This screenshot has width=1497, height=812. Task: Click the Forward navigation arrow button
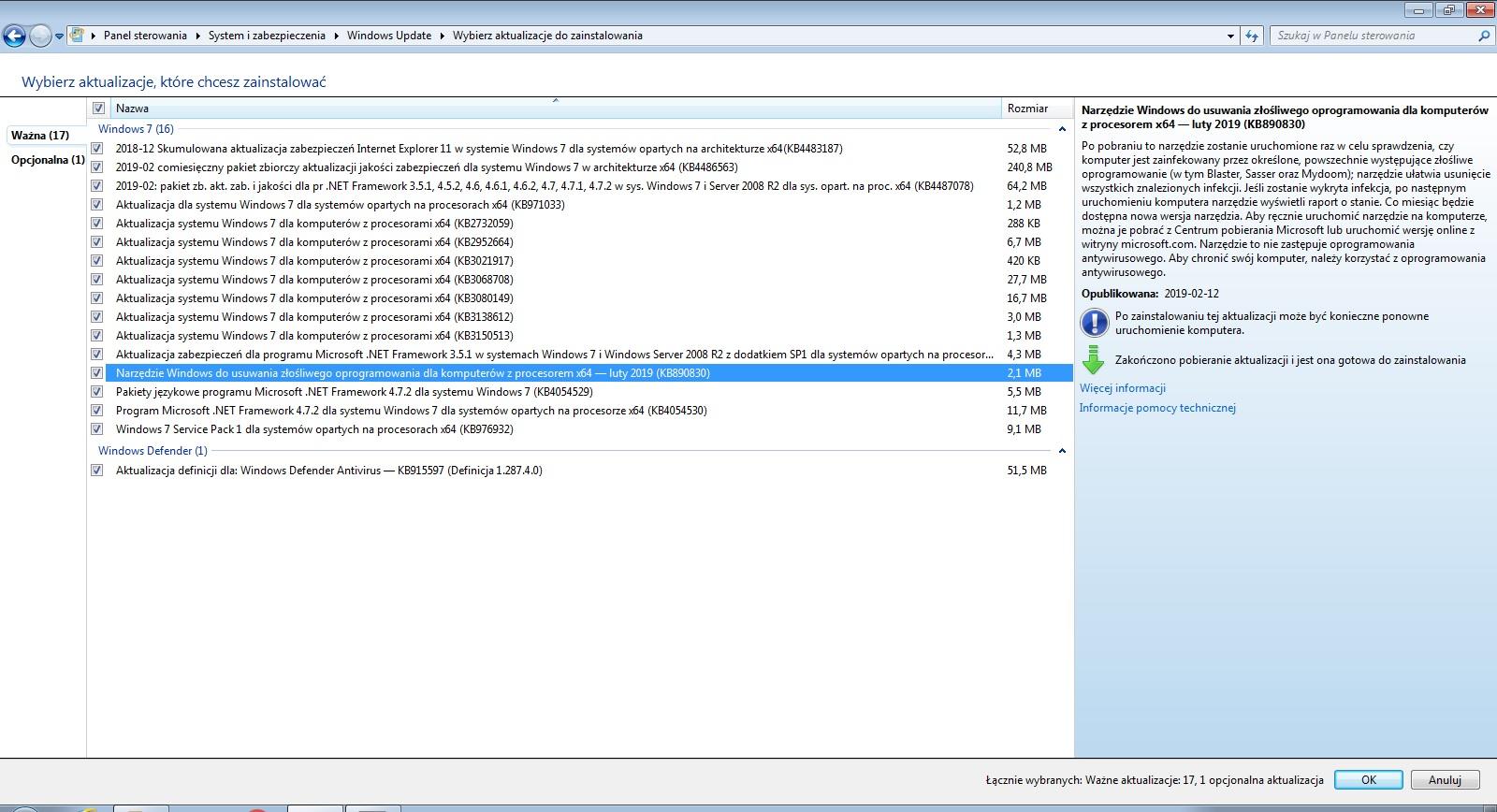[40, 36]
